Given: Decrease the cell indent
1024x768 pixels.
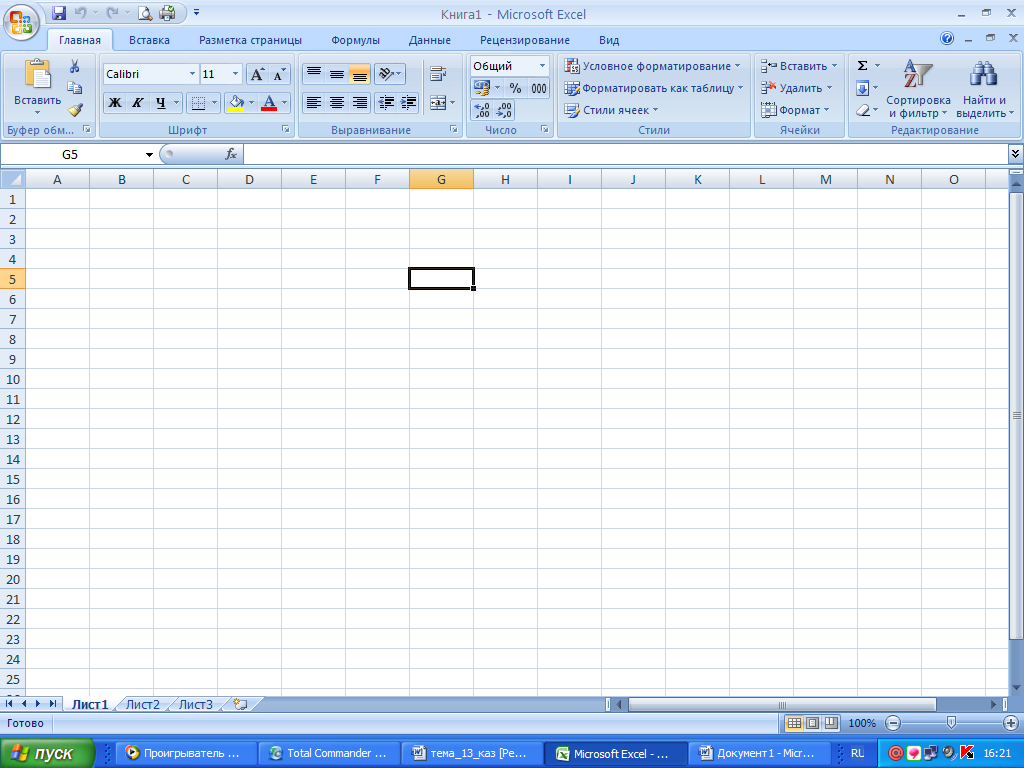Looking at the screenshot, I should 386,103.
